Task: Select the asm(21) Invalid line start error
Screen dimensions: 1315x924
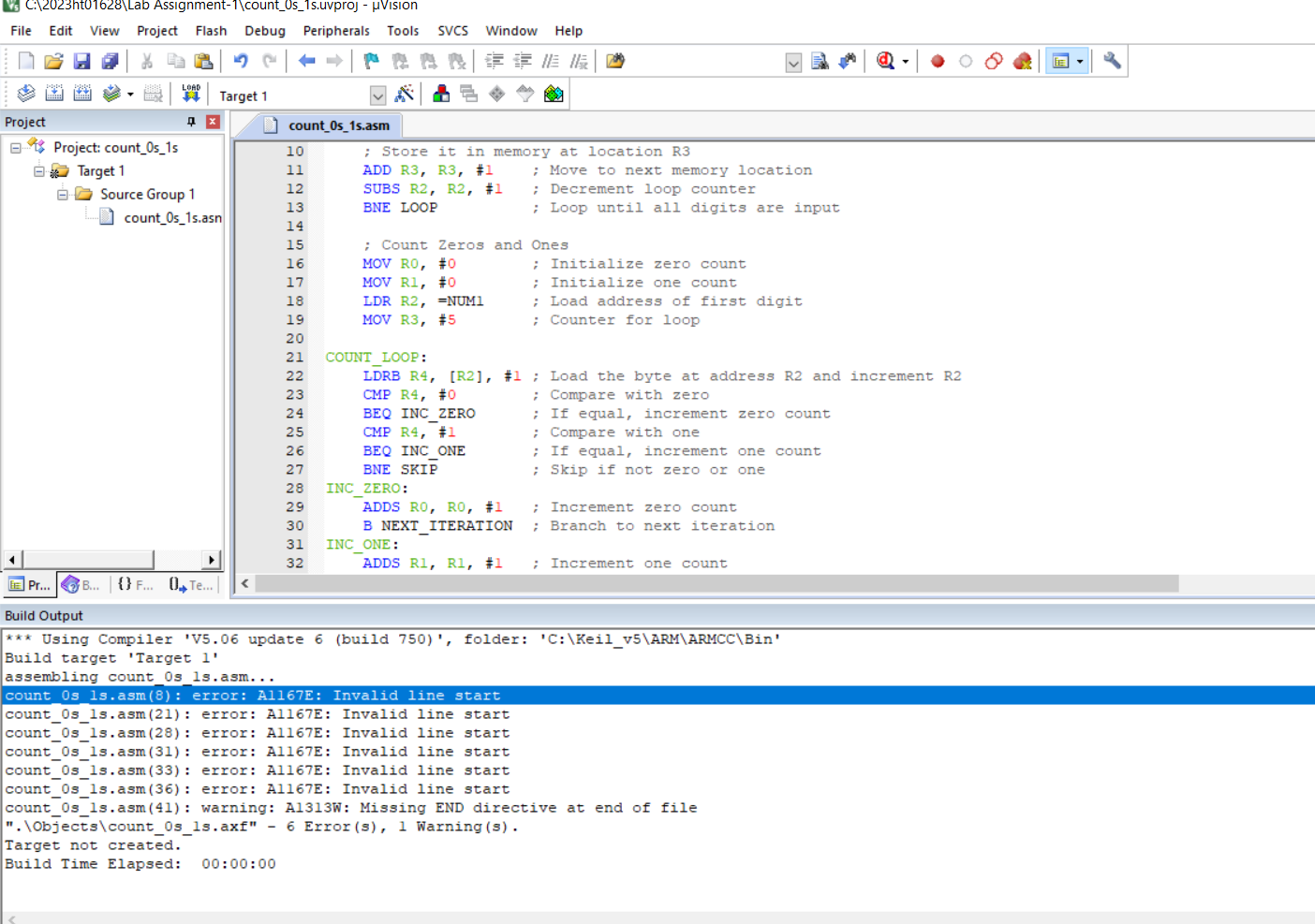Action: [x=258, y=714]
